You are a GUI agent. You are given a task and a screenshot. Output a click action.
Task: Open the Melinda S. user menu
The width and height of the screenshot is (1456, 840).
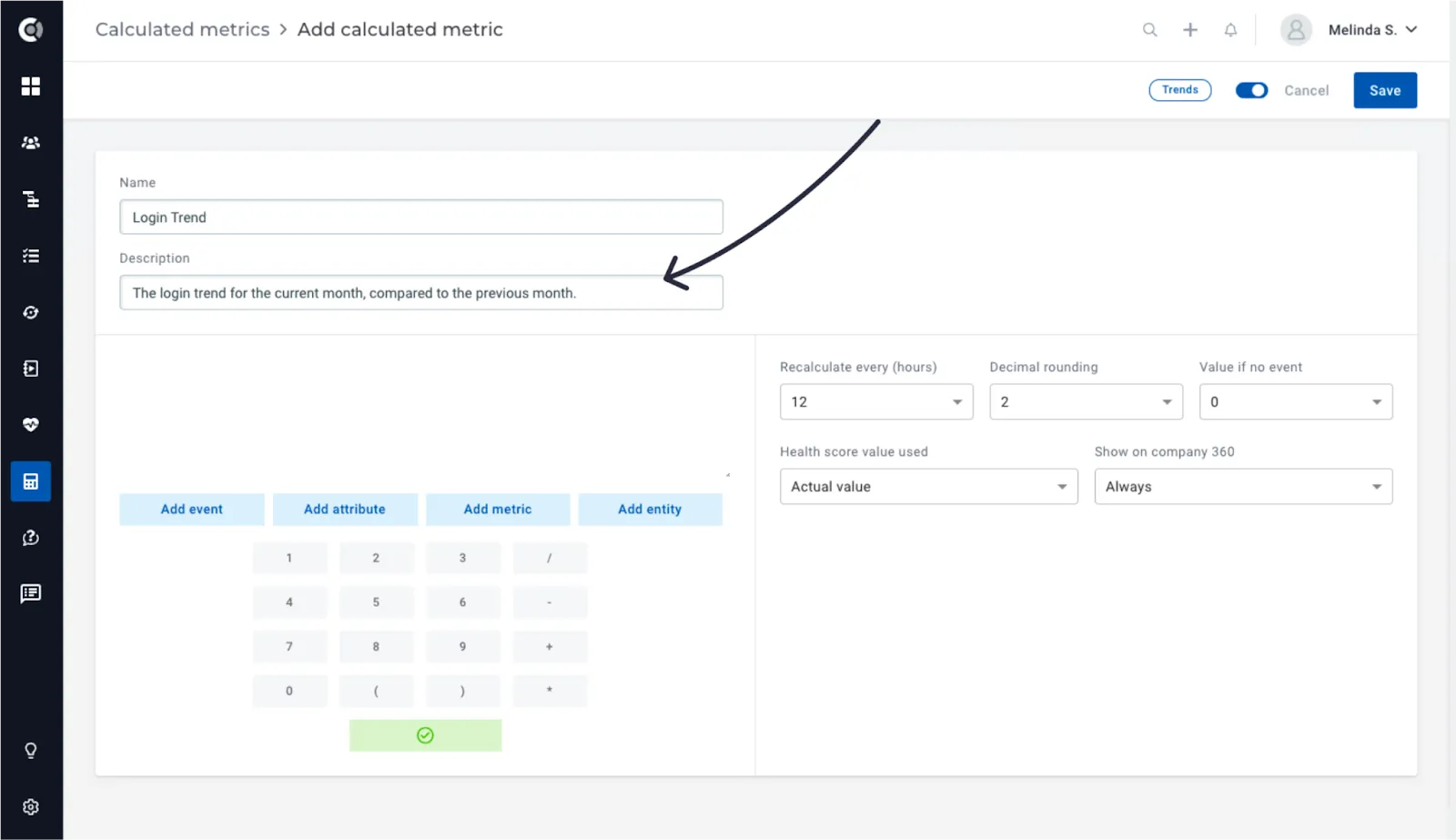[x=1372, y=30]
